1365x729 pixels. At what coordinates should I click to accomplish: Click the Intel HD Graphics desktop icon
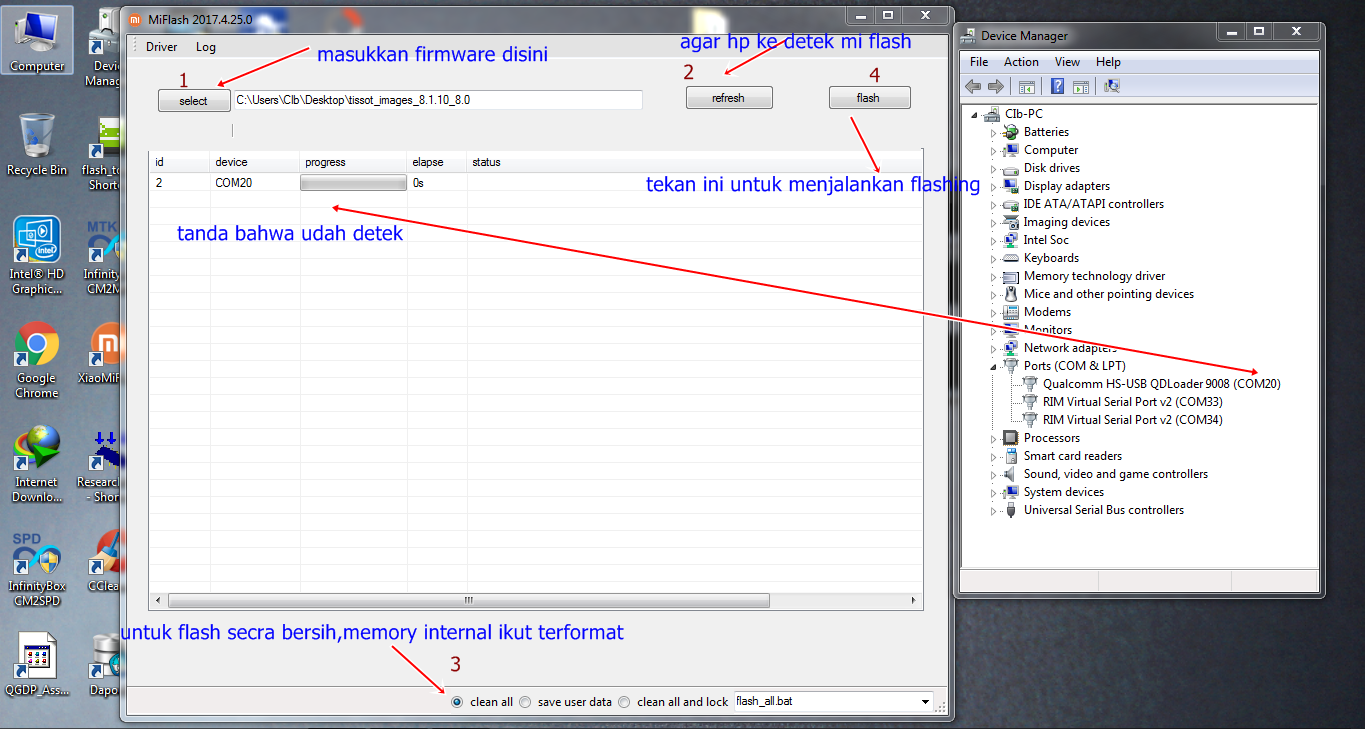click(x=37, y=256)
